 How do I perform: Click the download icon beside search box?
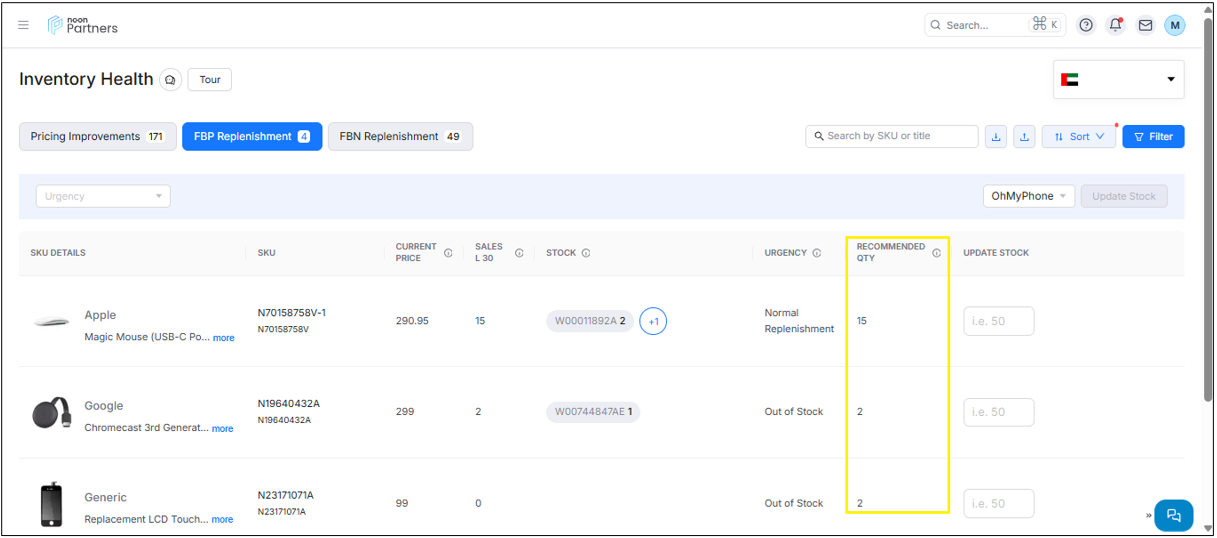pos(996,137)
